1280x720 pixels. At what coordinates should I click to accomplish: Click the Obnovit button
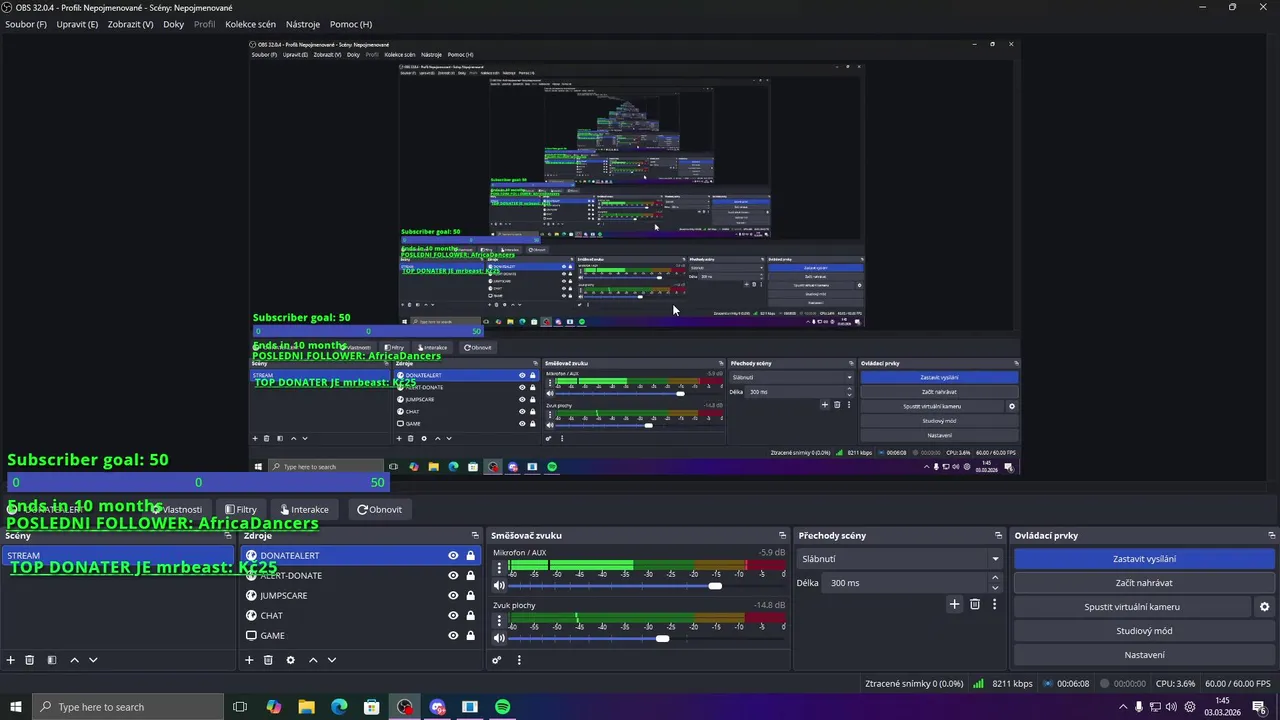[380, 510]
